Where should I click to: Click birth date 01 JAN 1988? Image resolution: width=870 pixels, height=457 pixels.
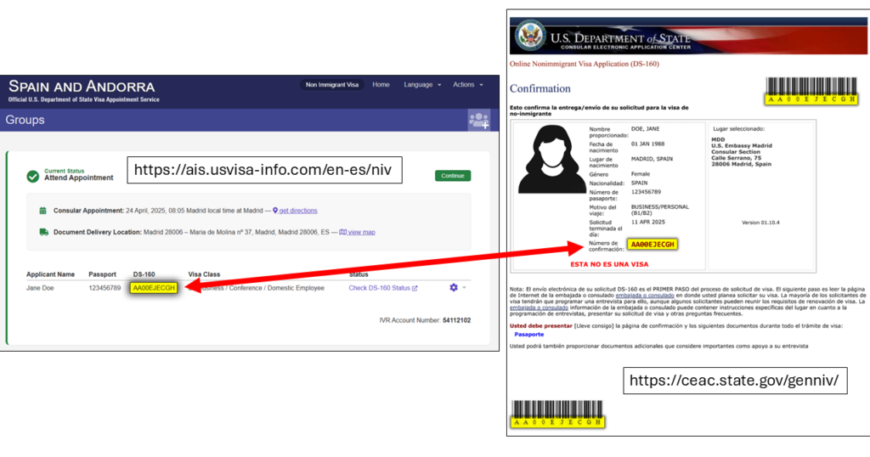point(648,144)
